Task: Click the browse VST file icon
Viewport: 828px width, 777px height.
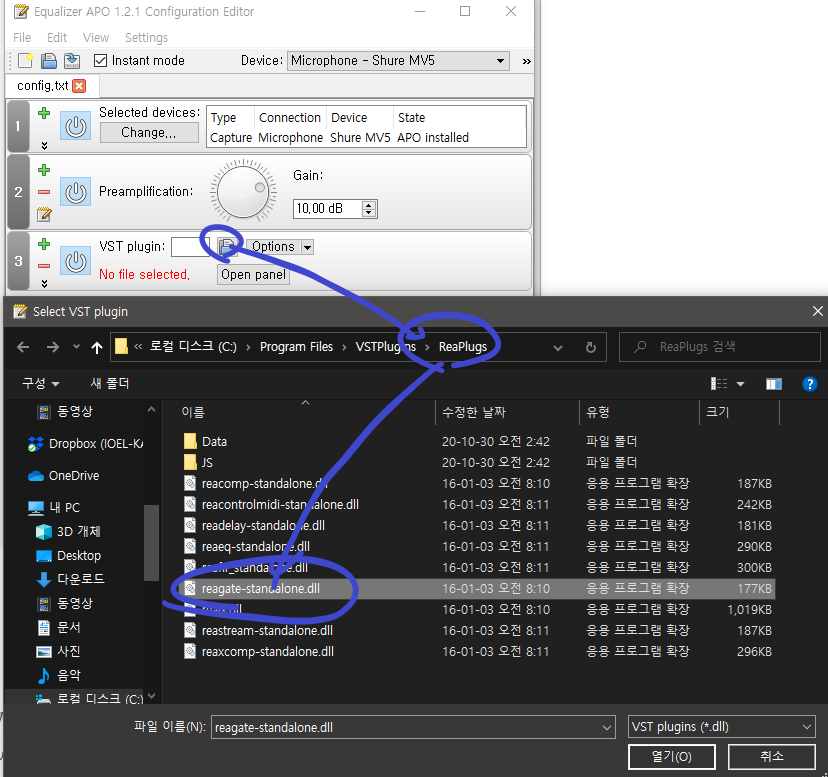Action: point(227,247)
